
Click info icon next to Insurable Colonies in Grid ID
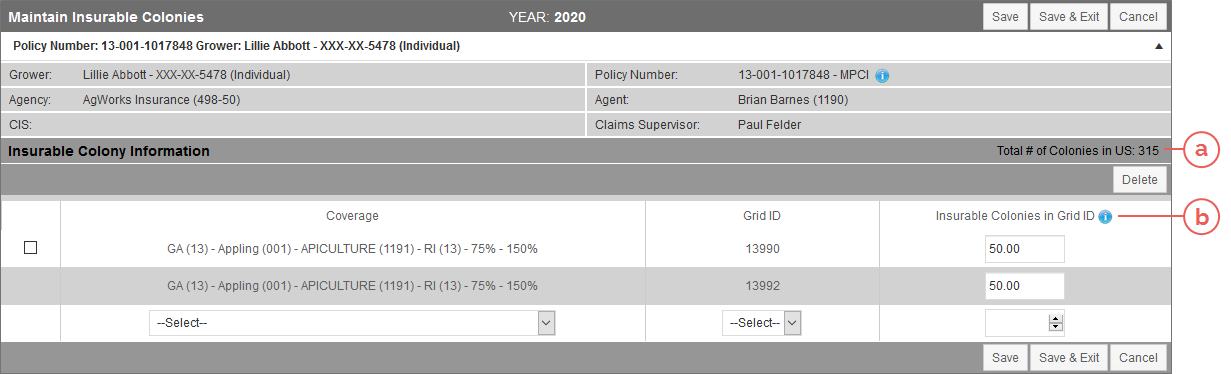tap(1105, 216)
